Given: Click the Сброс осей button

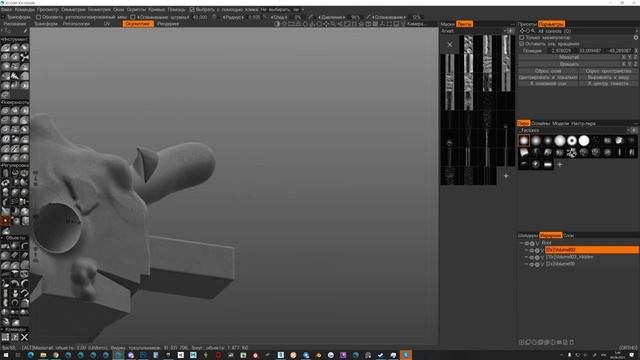Looking at the screenshot, I should (x=548, y=71).
